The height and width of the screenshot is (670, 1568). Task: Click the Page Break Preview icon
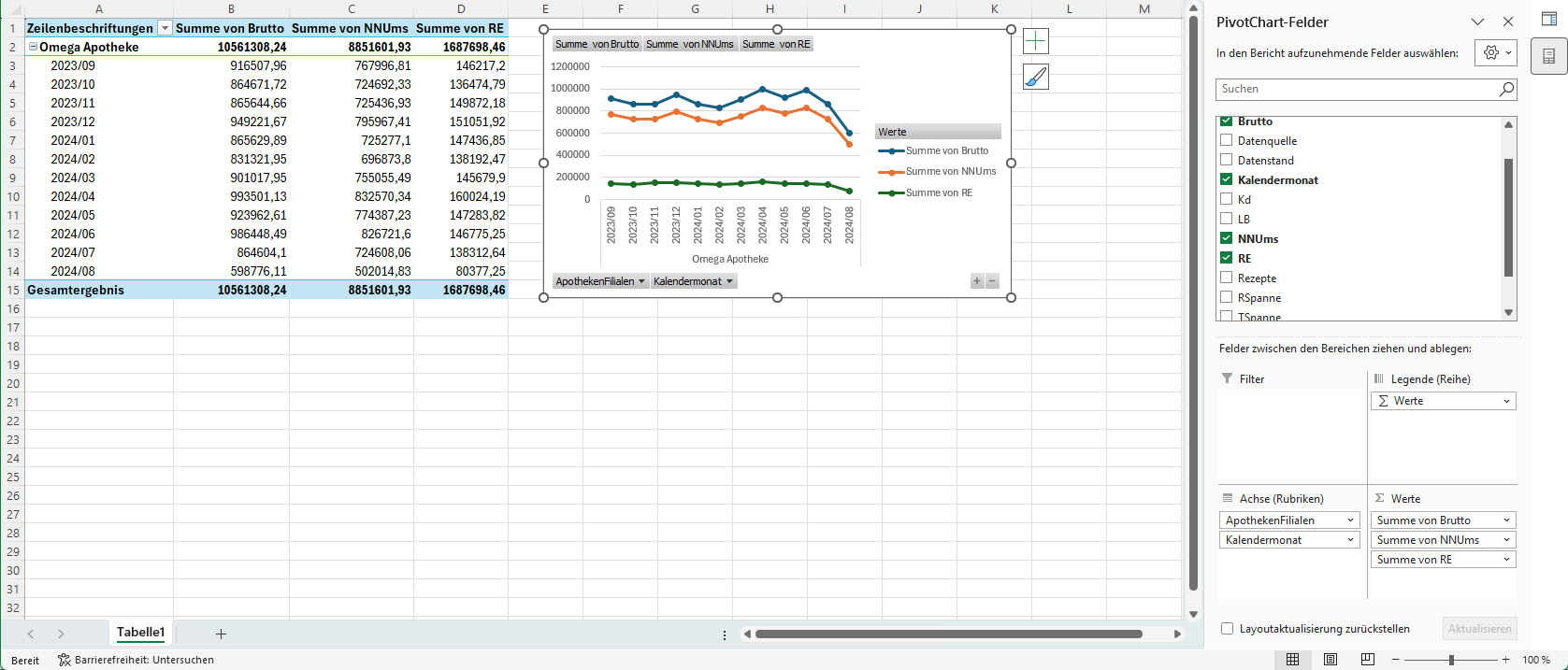tap(1367, 659)
